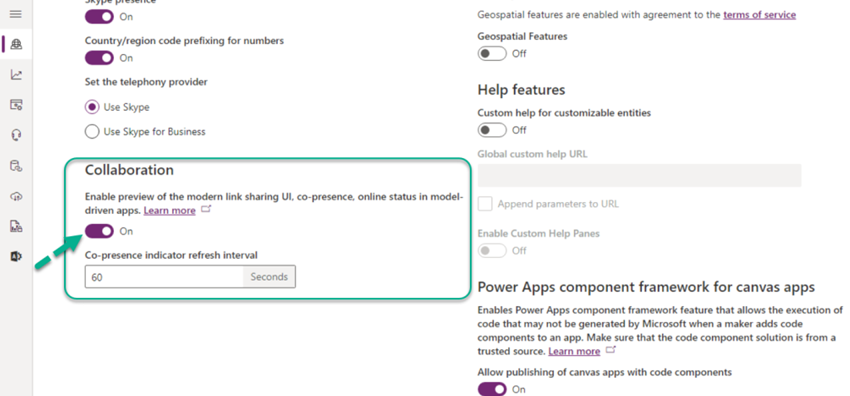The height and width of the screenshot is (396, 850).
Task: Open the Resources sidebar icon
Action: tap(16, 105)
